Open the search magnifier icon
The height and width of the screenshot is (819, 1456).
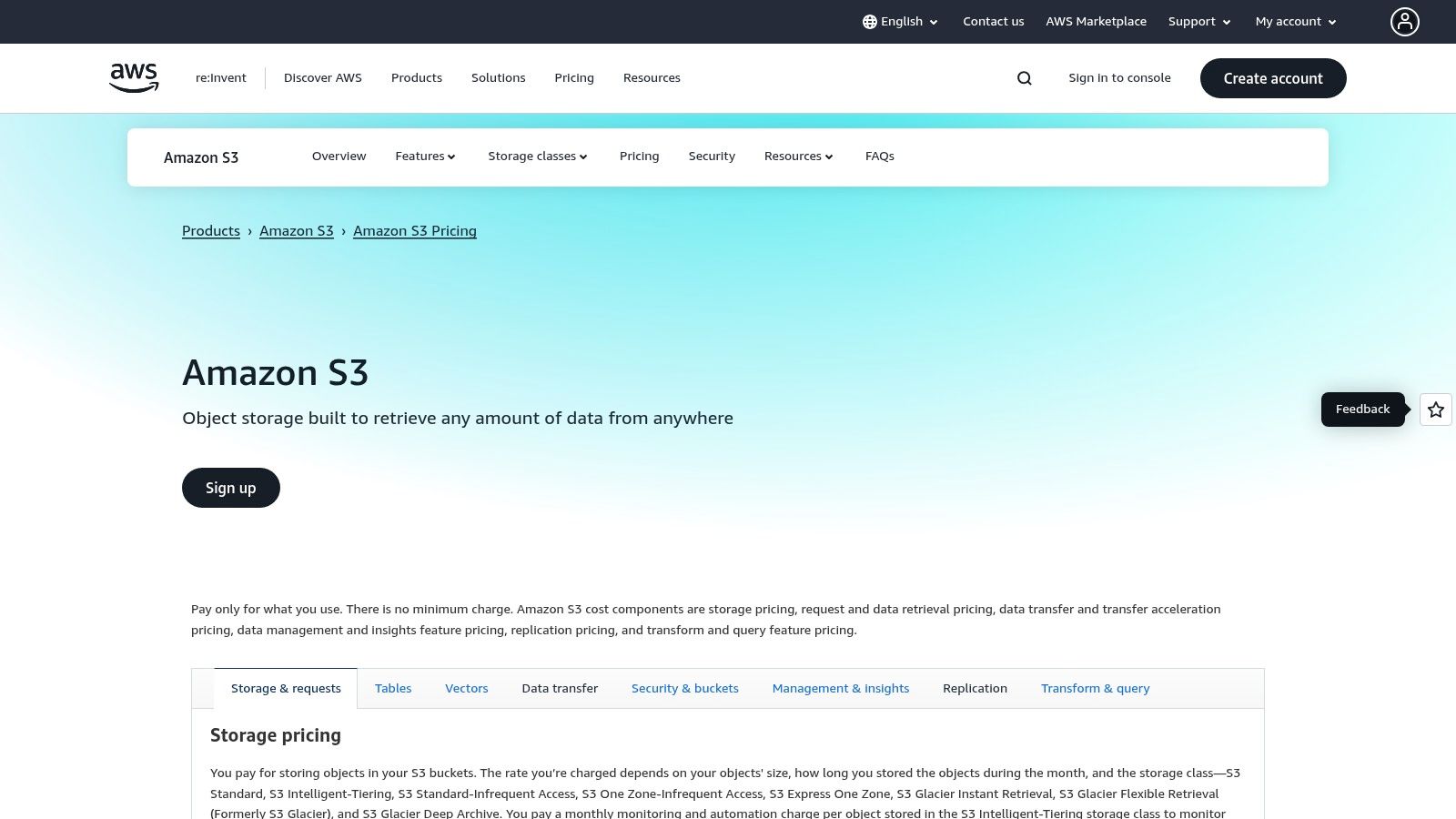[x=1024, y=78]
